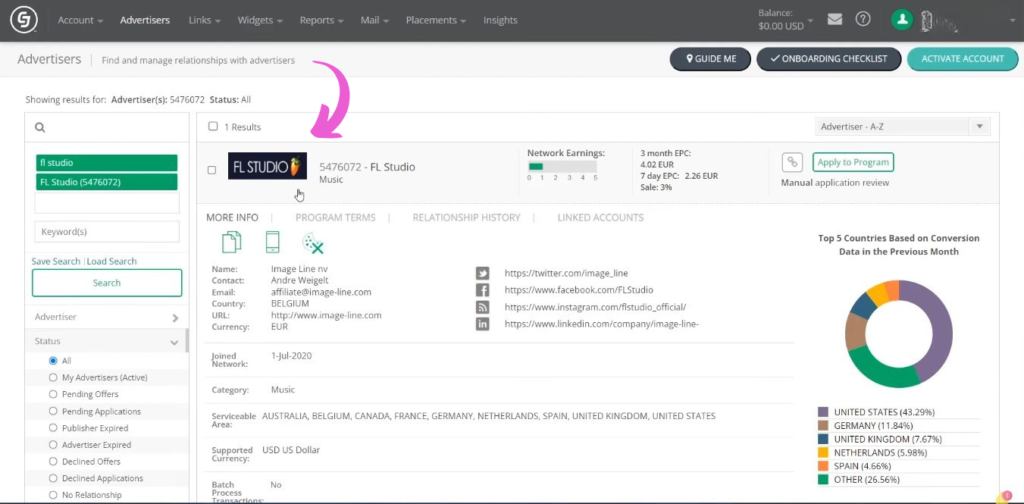Image resolution: width=1024 pixels, height=504 pixels.
Task: Open the help question mark icon
Action: click(863, 20)
